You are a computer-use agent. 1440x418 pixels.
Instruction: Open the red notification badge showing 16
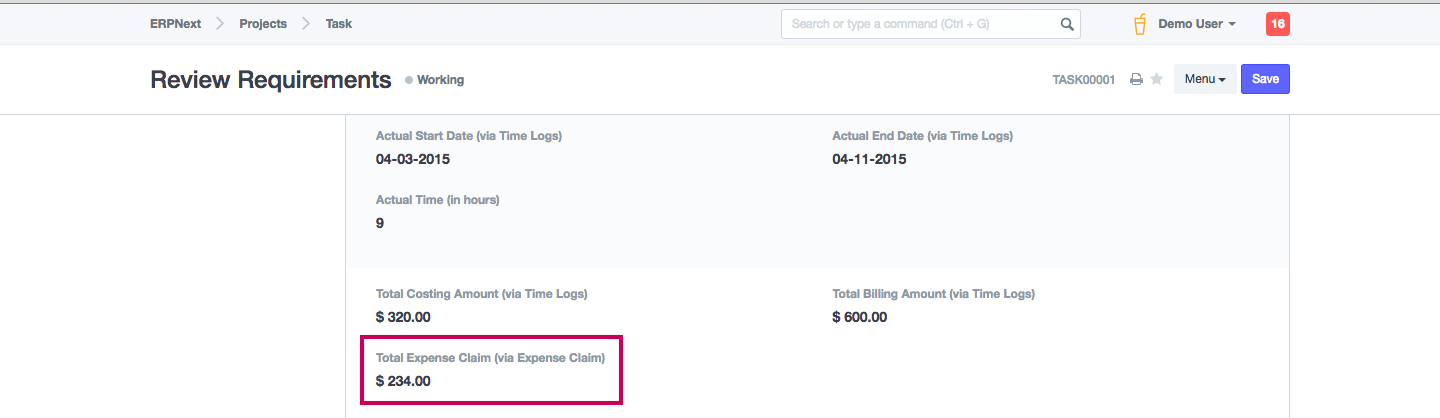tap(1277, 24)
